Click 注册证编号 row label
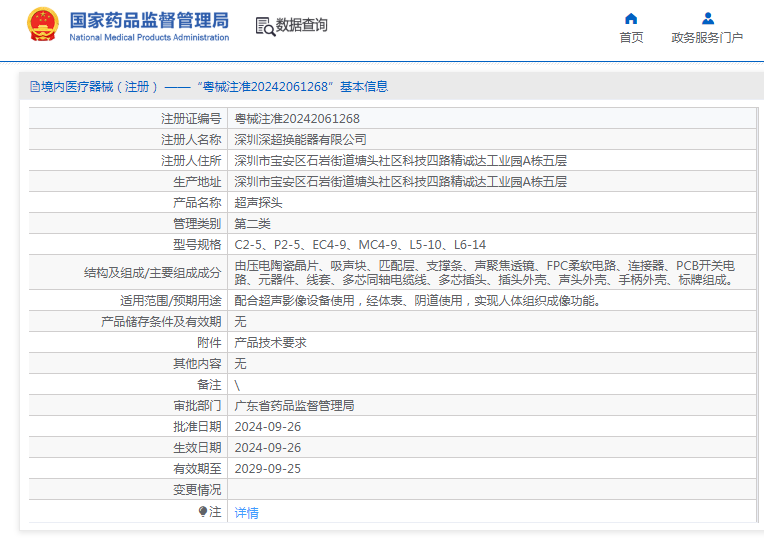 (x=191, y=119)
